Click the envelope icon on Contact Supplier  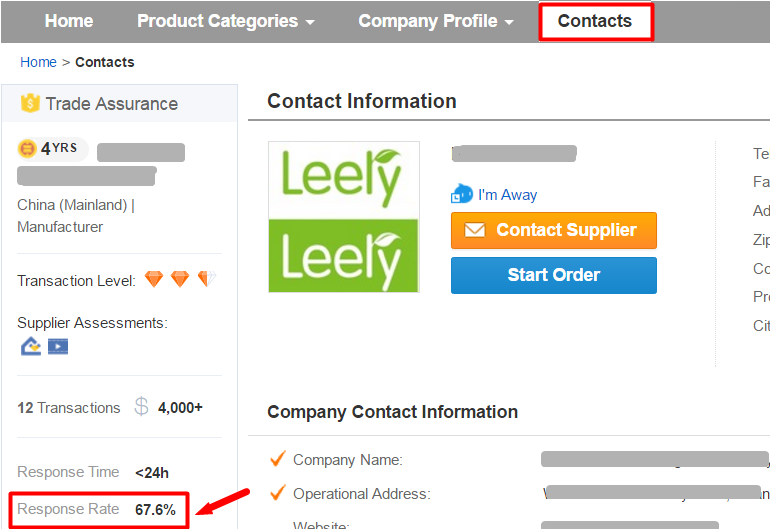[475, 230]
